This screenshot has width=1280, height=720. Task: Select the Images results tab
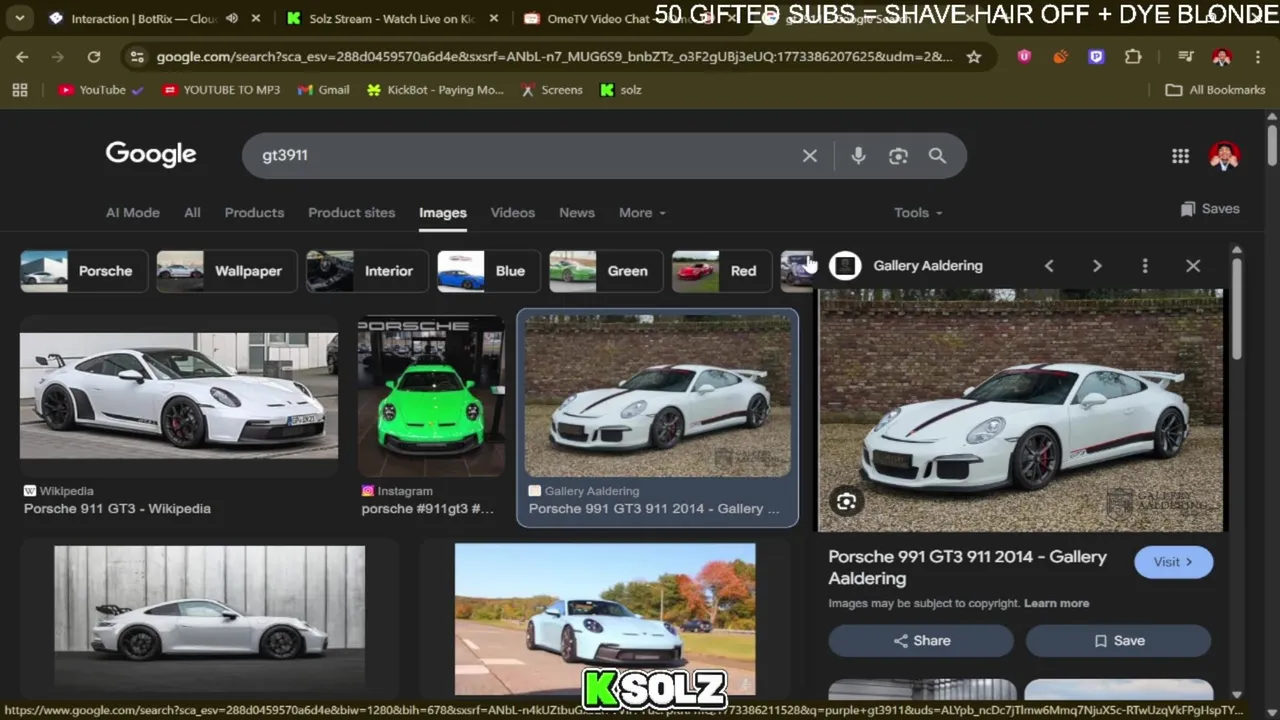point(443,213)
